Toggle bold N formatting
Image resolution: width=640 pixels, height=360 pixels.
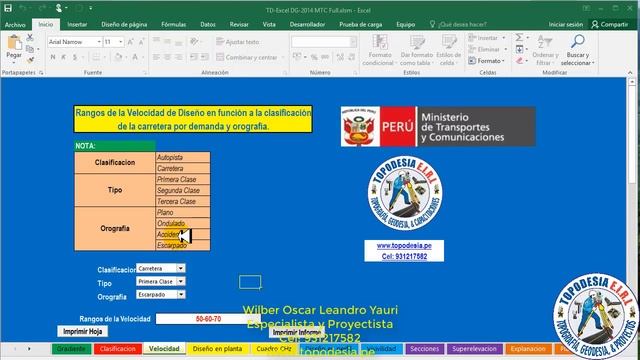tap(53, 57)
